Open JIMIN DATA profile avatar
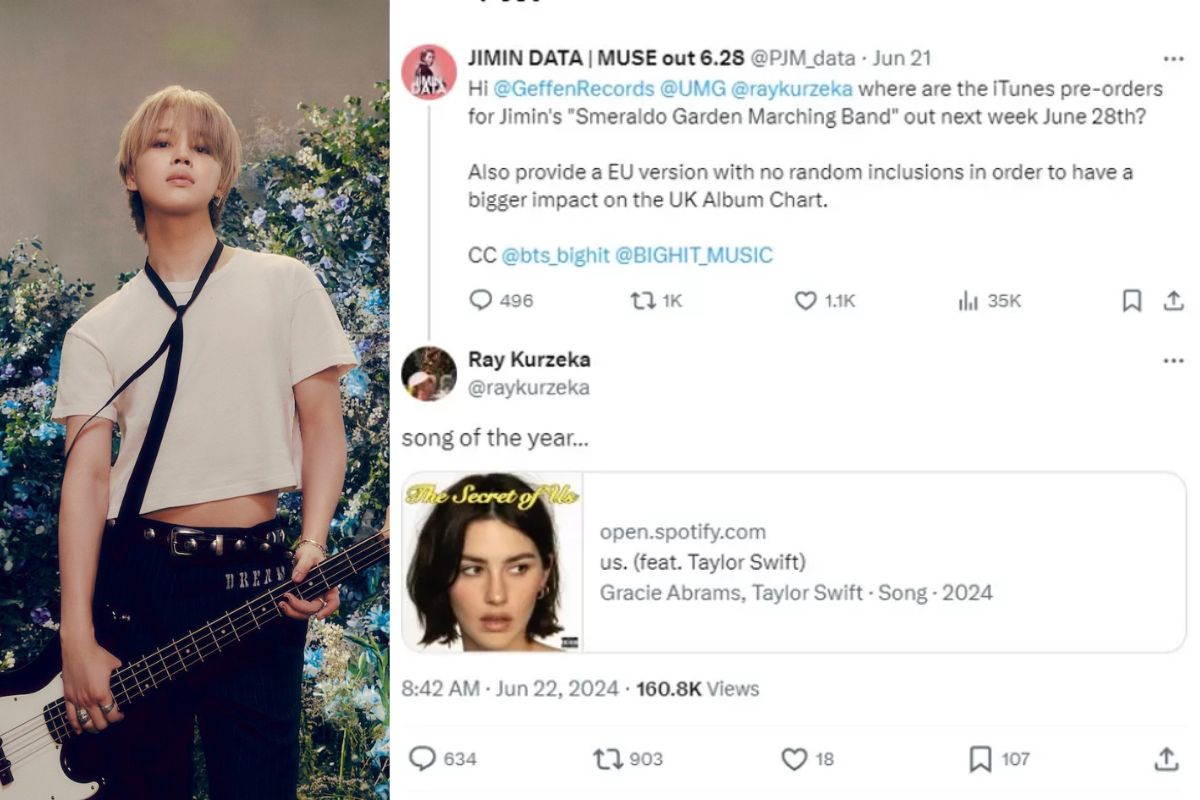Screen dimensions: 1200x800 click(429, 72)
